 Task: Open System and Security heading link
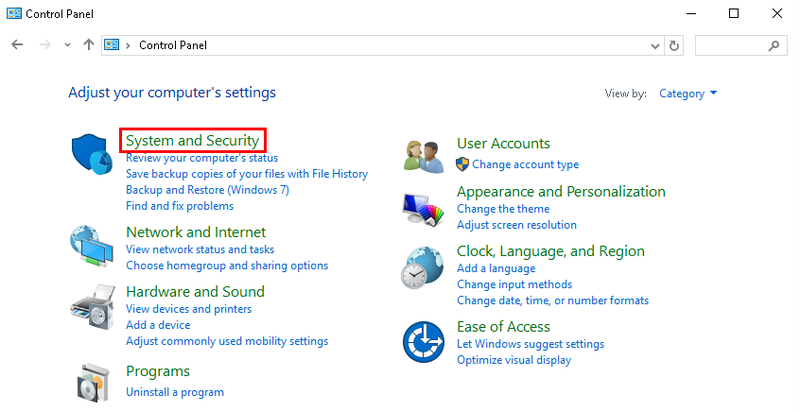tap(192, 141)
